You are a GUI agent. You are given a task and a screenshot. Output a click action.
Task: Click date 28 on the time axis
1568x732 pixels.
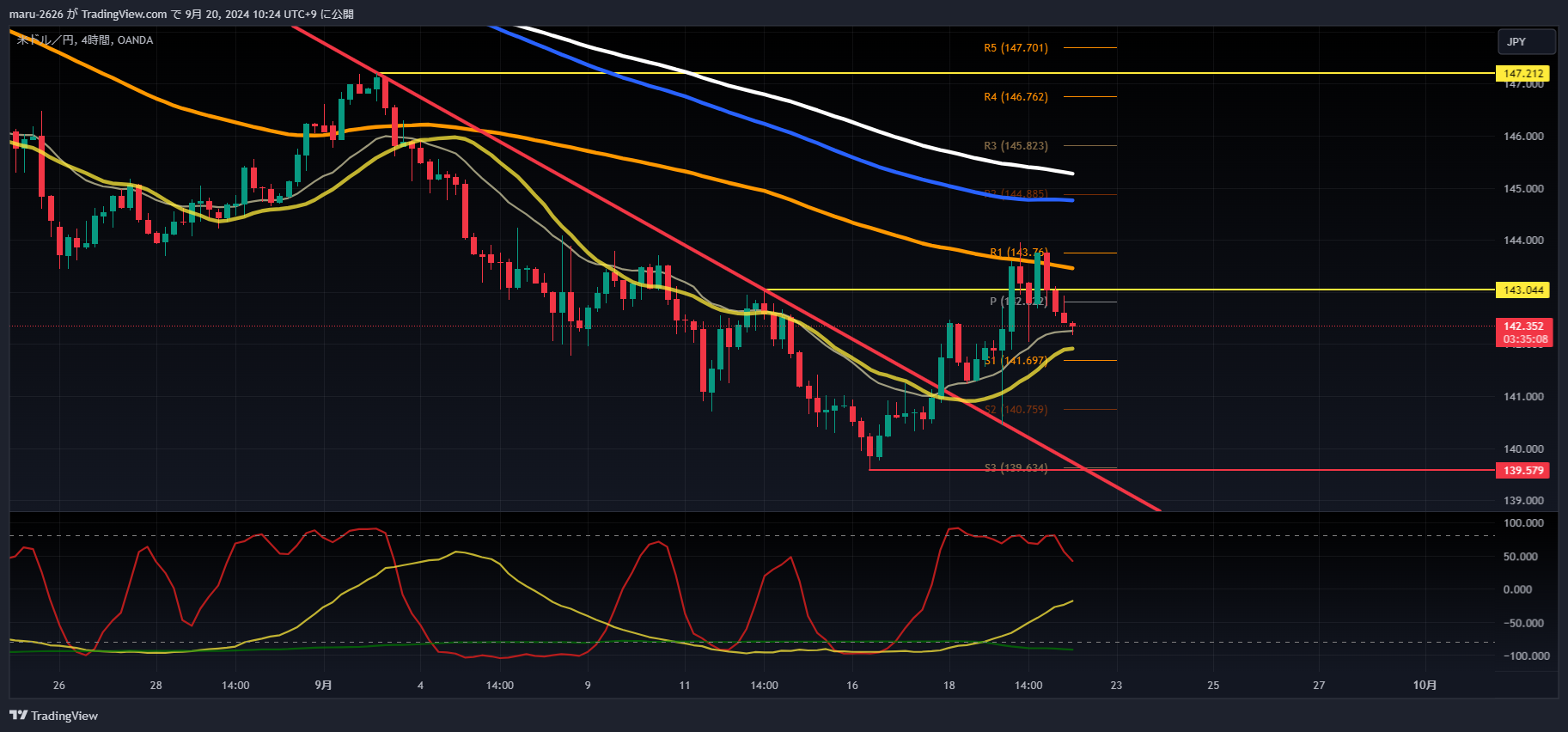[156, 686]
